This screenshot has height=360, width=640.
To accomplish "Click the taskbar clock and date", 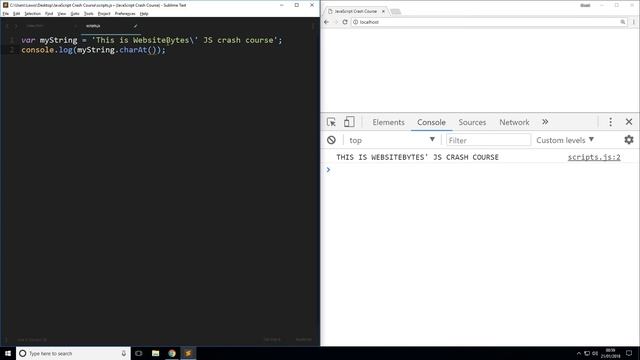I will click(x=610, y=353).
